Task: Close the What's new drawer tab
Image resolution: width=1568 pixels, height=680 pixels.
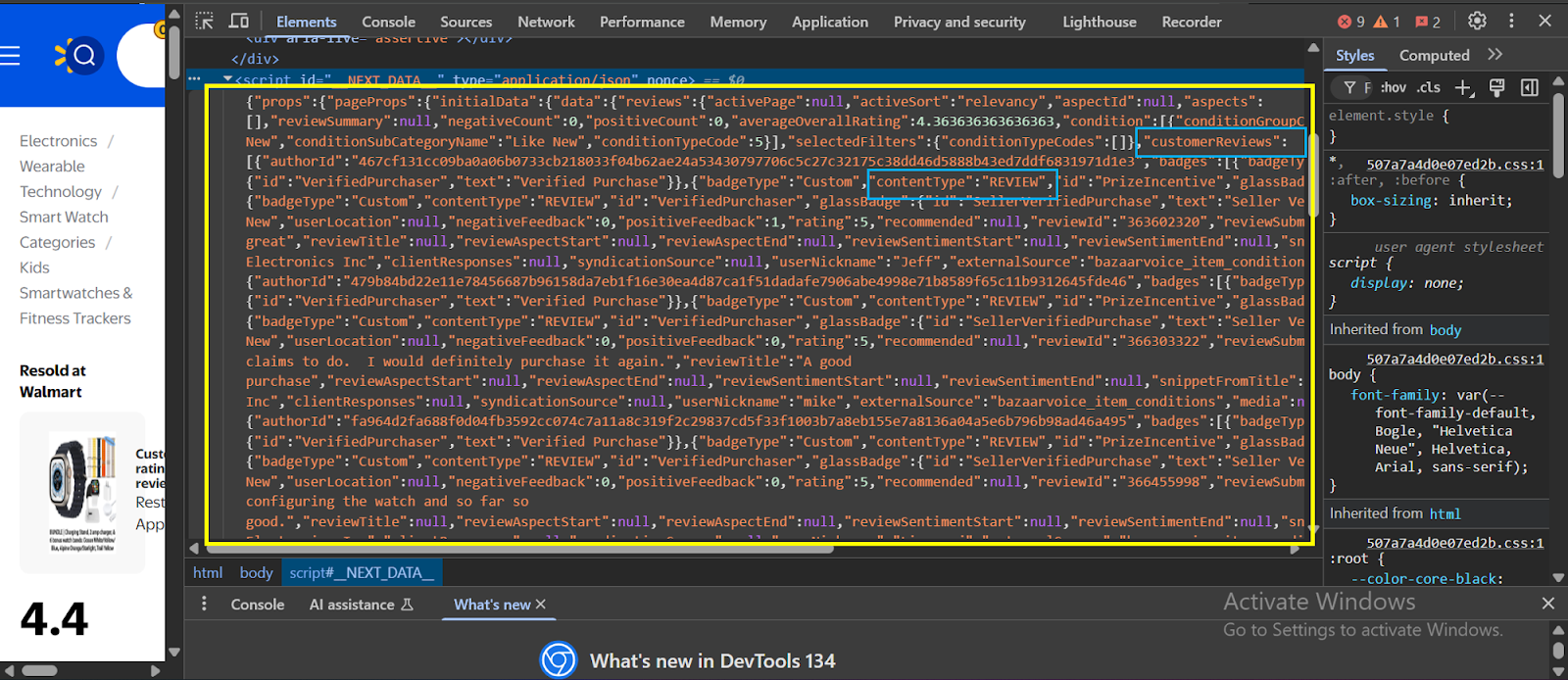Action: [x=541, y=605]
